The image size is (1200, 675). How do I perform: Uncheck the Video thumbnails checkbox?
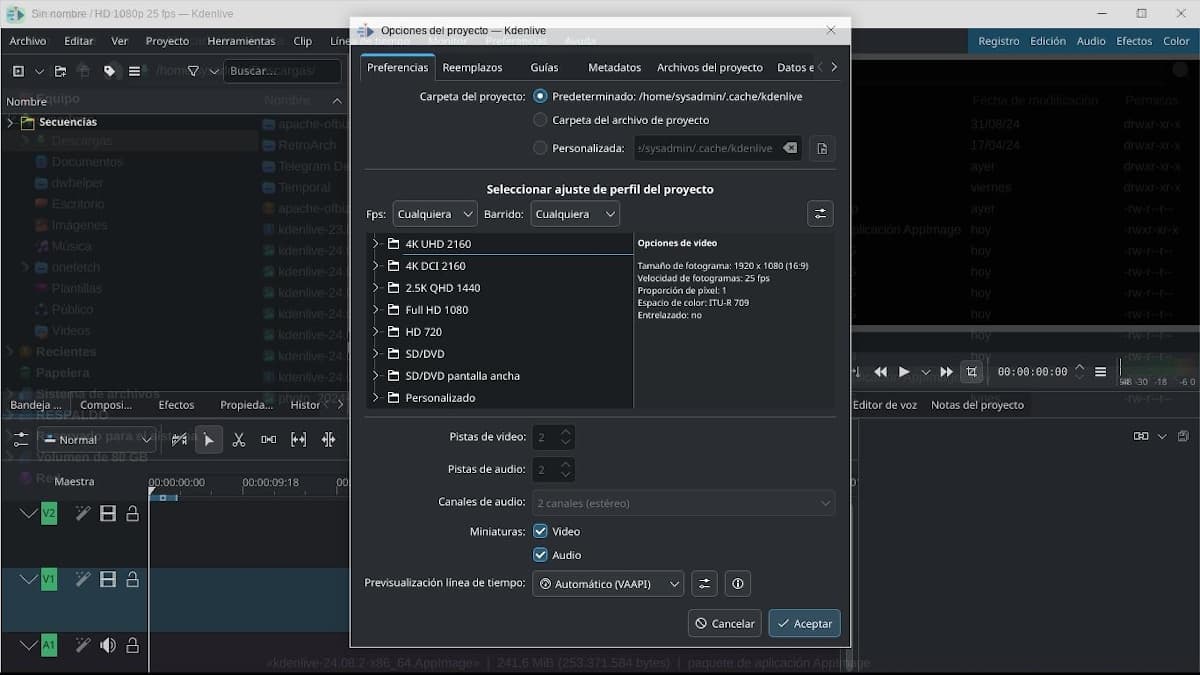[x=541, y=531]
